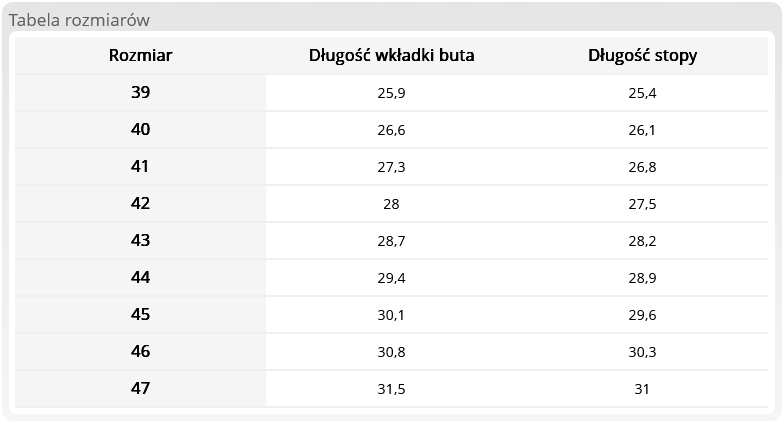Click foot length value 30,3

642,352
